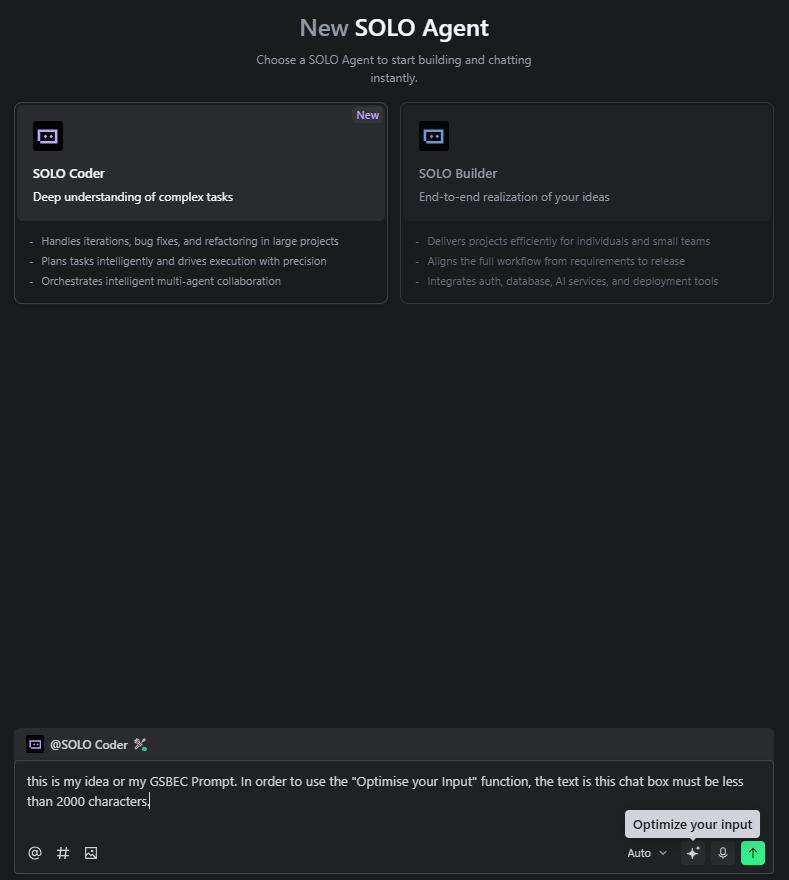The image size is (789, 880).
Task: Click the @SOLO Coder label above chat input
Action: tap(89, 745)
